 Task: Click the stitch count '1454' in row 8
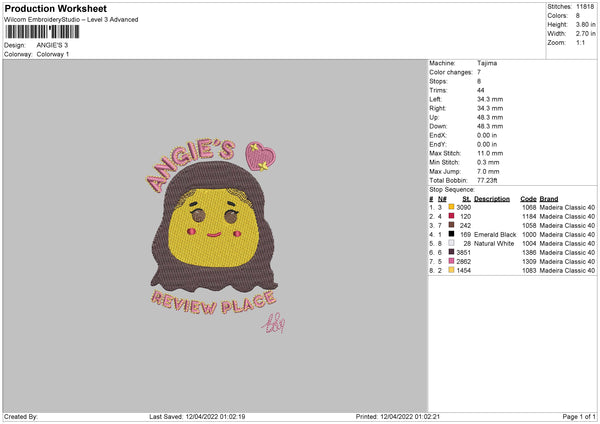(x=463, y=271)
